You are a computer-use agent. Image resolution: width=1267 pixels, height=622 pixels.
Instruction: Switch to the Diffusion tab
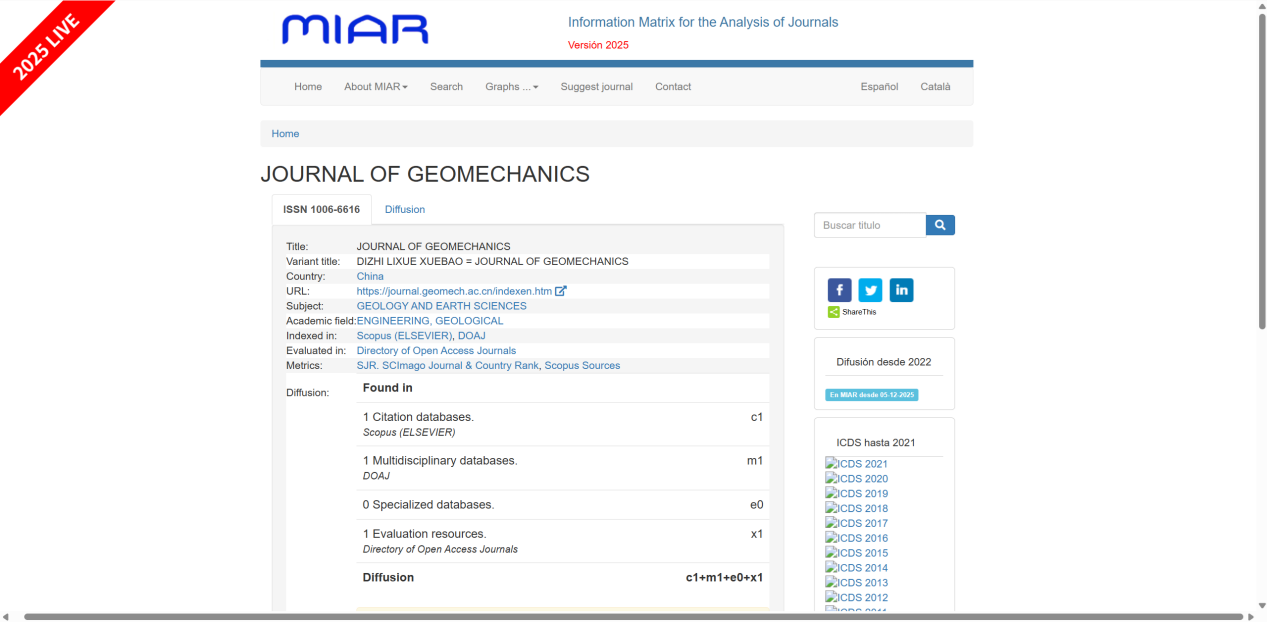coord(405,210)
